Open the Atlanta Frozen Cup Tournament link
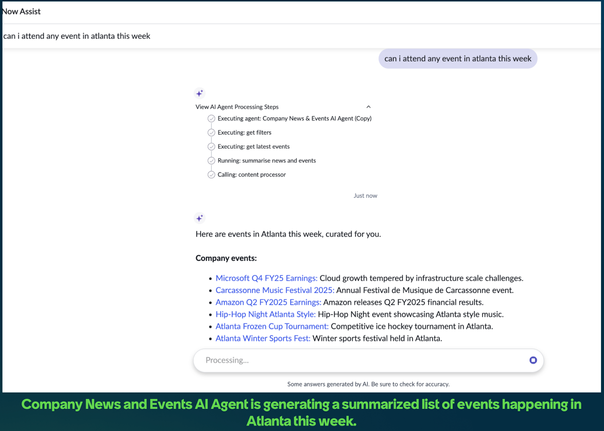The height and width of the screenshot is (431, 604). (x=272, y=326)
